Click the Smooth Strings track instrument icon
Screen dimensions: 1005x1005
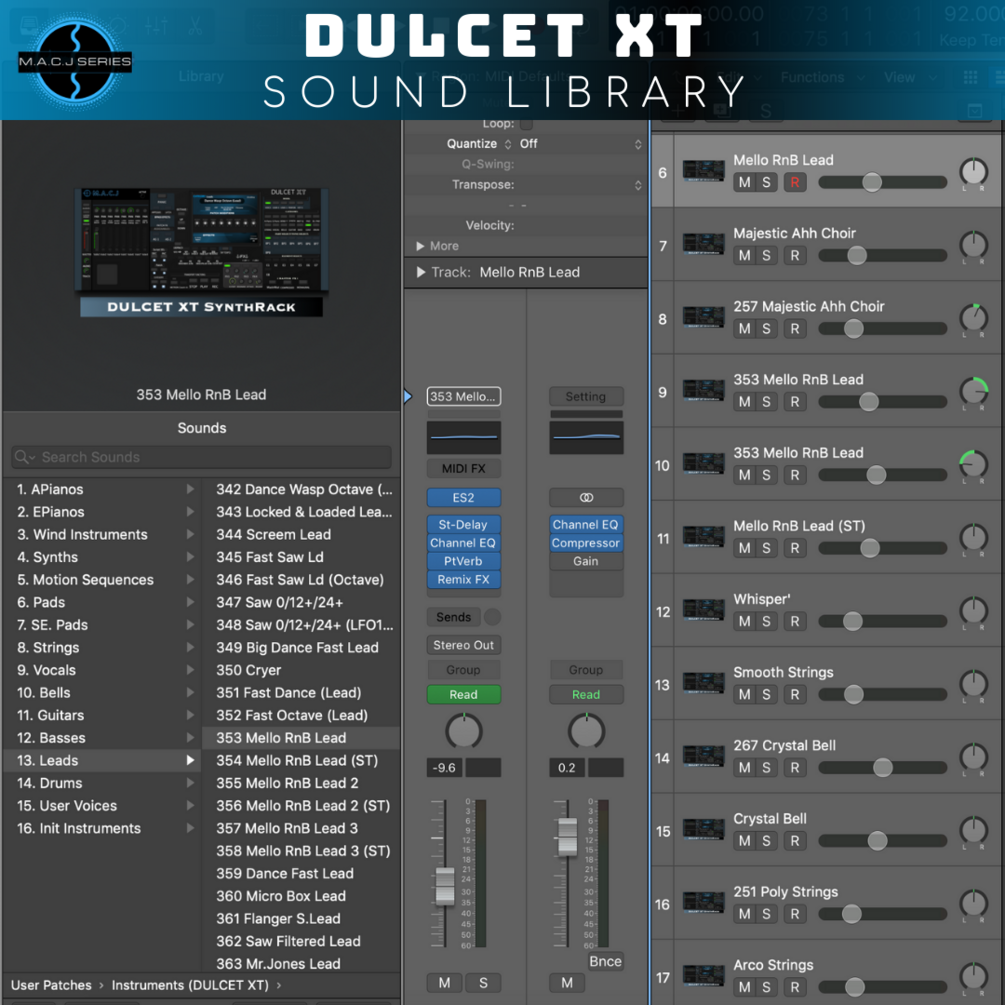coord(703,683)
